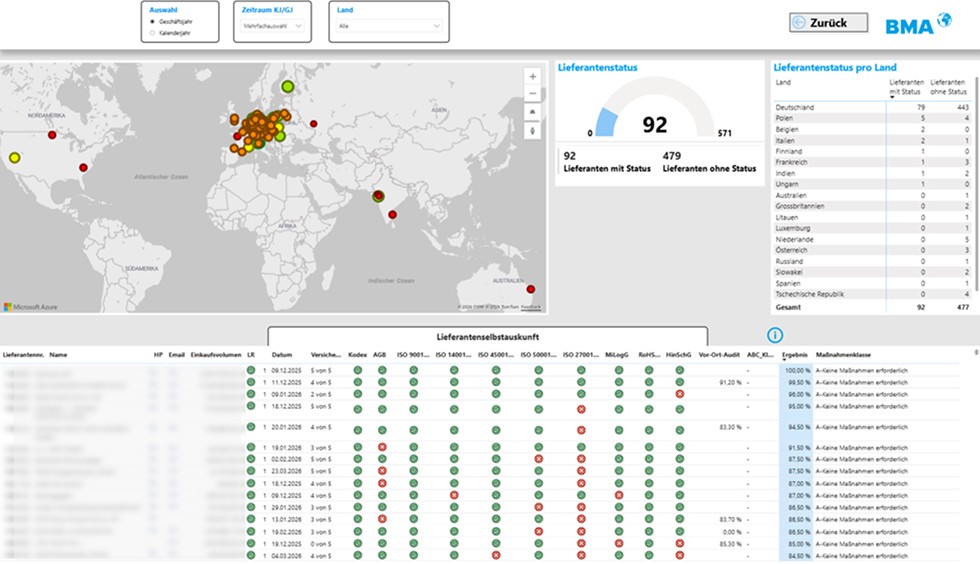Viewport: 980px width, 564px height.
Task: Select the Finnland row in country table
Action: point(872,151)
